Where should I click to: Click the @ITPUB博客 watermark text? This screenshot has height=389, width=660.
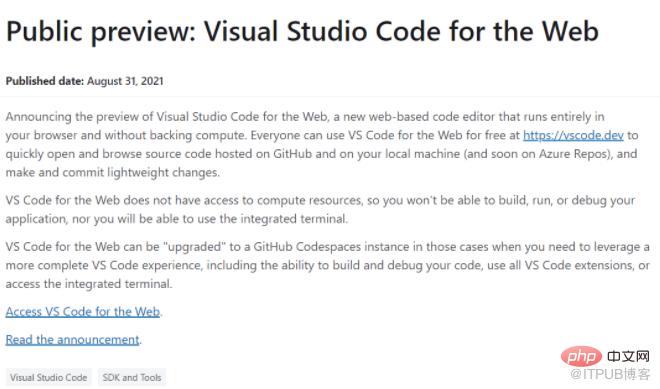(610, 374)
